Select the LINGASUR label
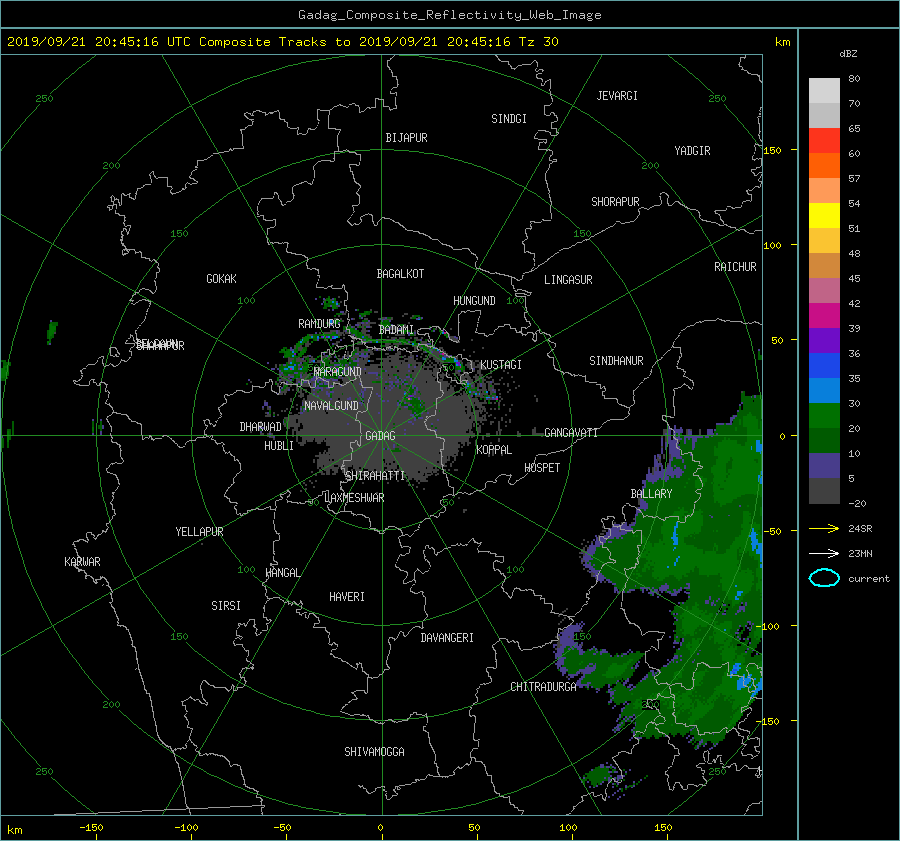This screenshot has height=841, width=900. point(568,280)
